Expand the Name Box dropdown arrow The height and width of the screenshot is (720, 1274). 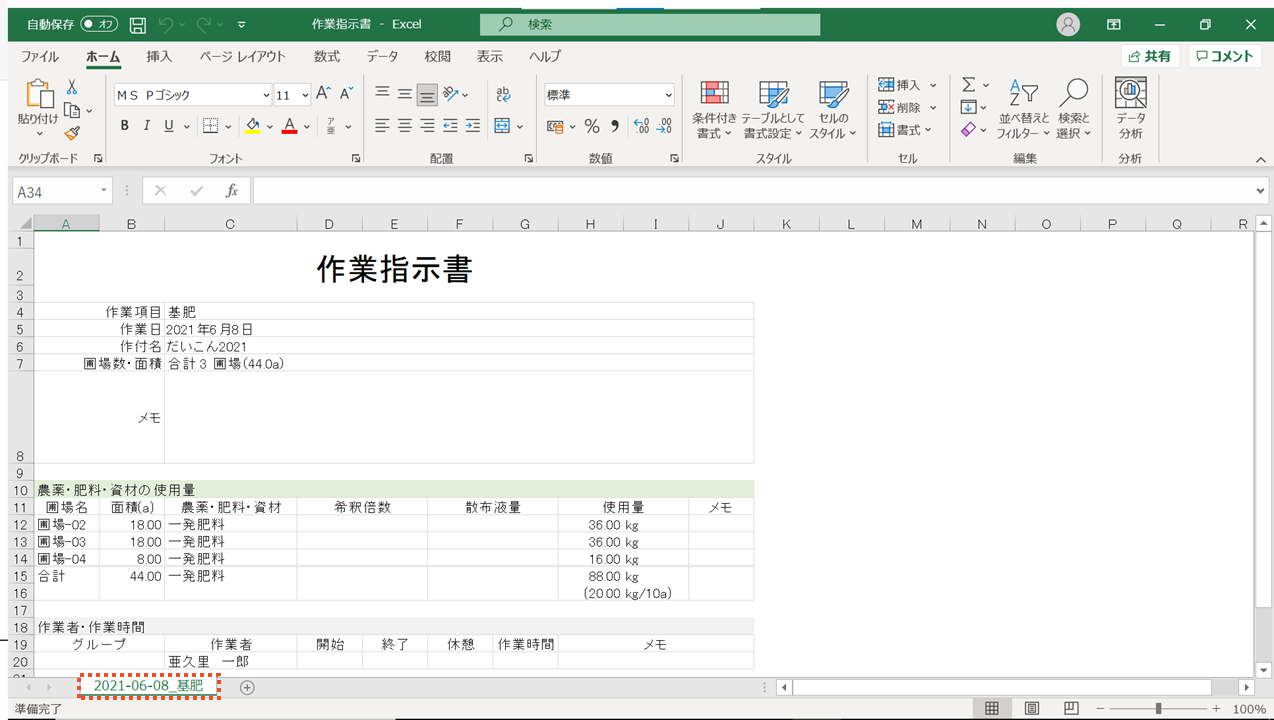[103, 191]
